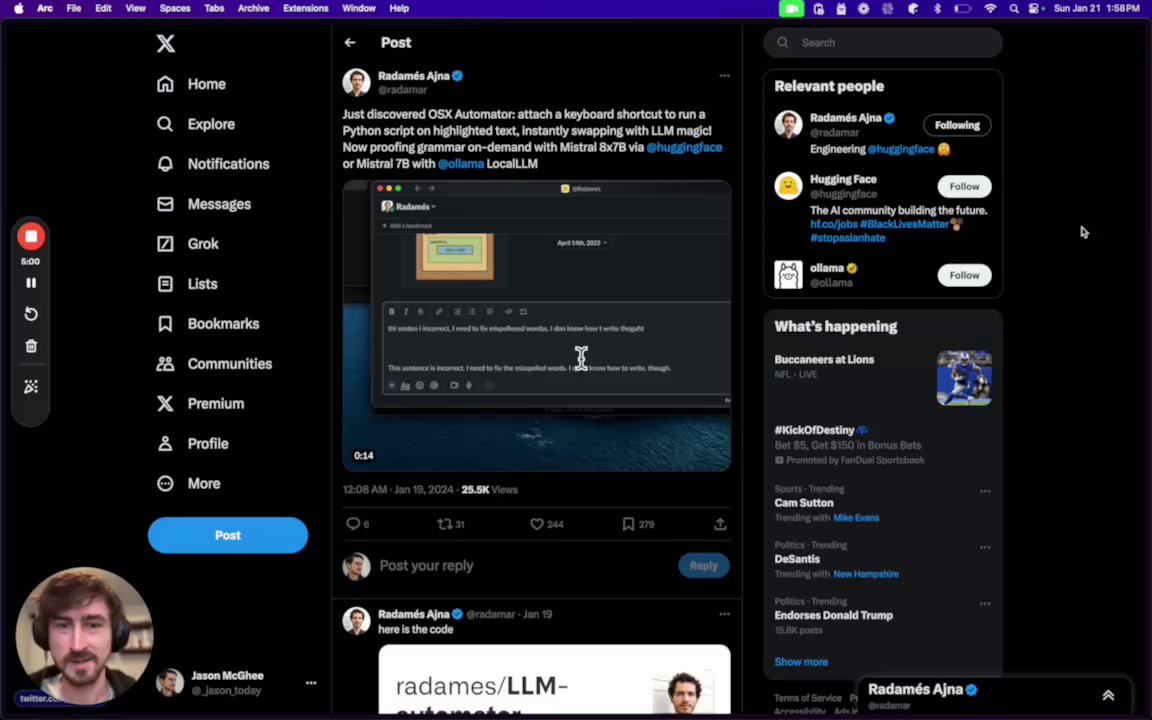The height and width of the screenshot is (720, 1152).
Task: Restart the recording with the circular arrow
Action: tap(31, 314)
